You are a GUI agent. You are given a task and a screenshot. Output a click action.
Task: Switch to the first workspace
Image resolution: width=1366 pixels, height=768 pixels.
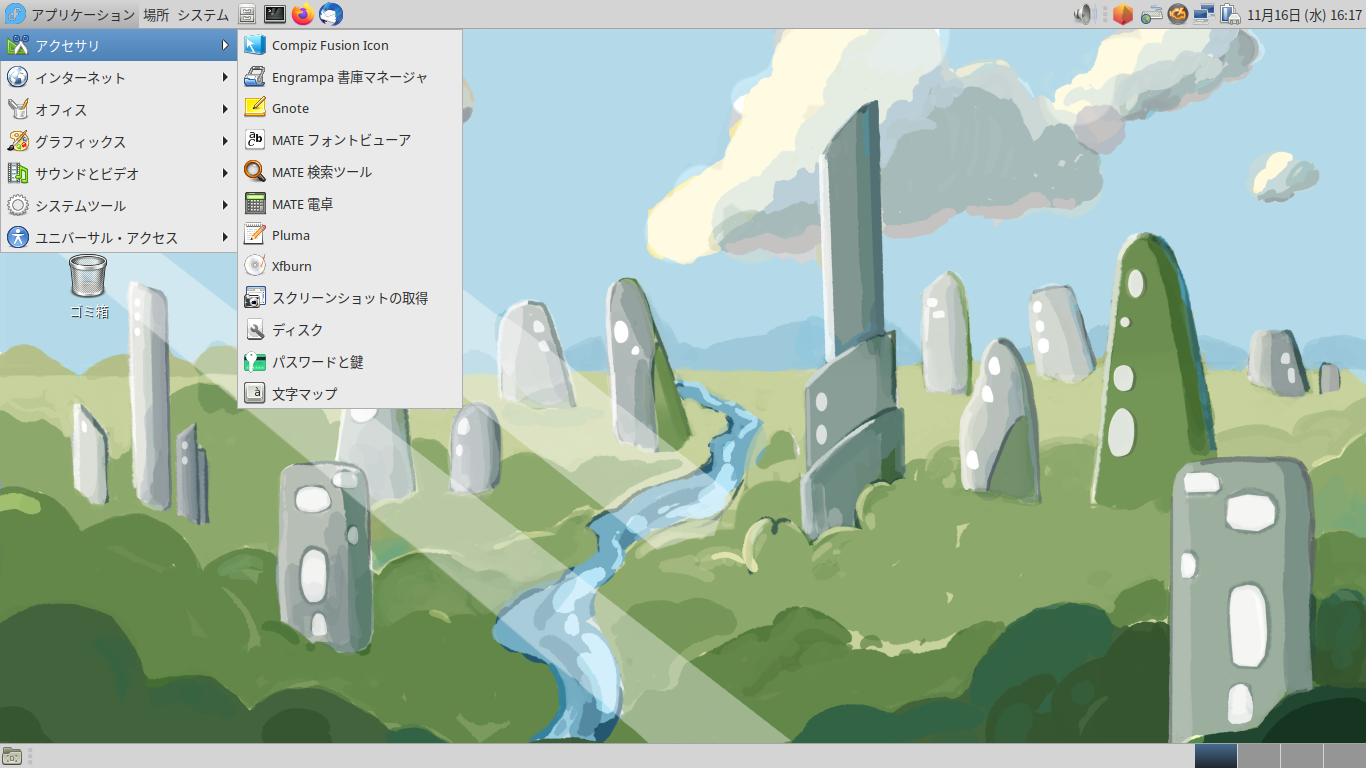pos(1215,756)
